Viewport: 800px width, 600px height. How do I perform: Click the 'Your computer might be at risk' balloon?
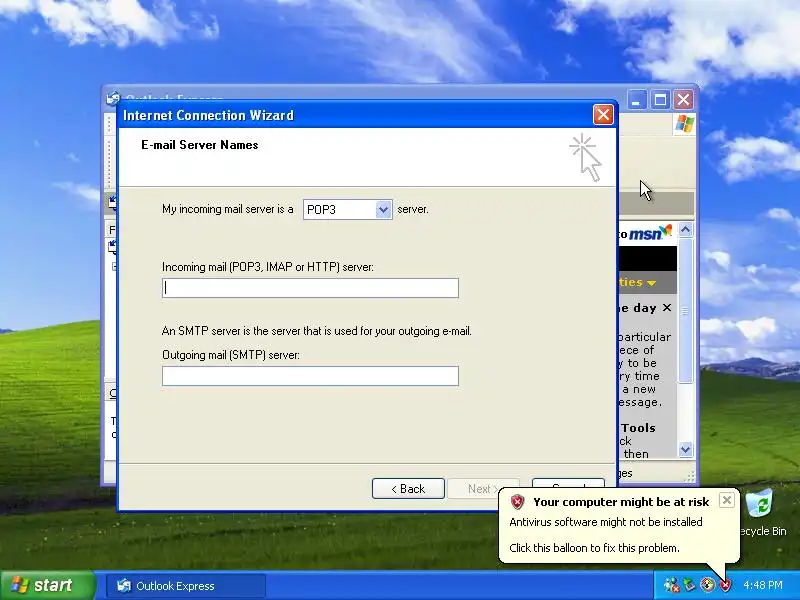click(x=619, y=526)
